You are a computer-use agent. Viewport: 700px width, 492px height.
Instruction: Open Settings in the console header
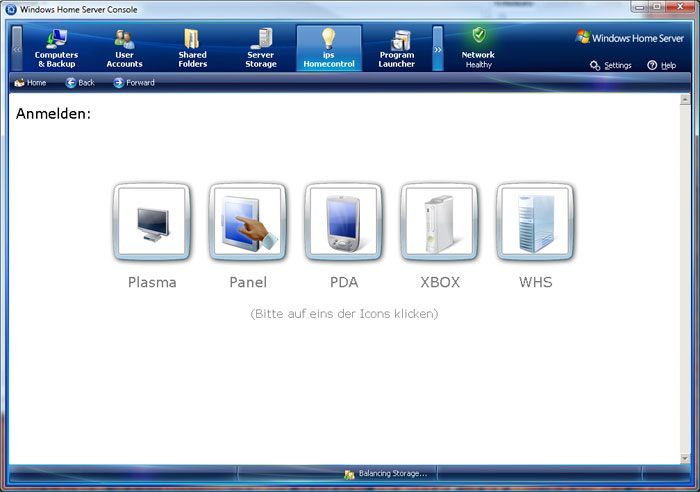(611, 66)
